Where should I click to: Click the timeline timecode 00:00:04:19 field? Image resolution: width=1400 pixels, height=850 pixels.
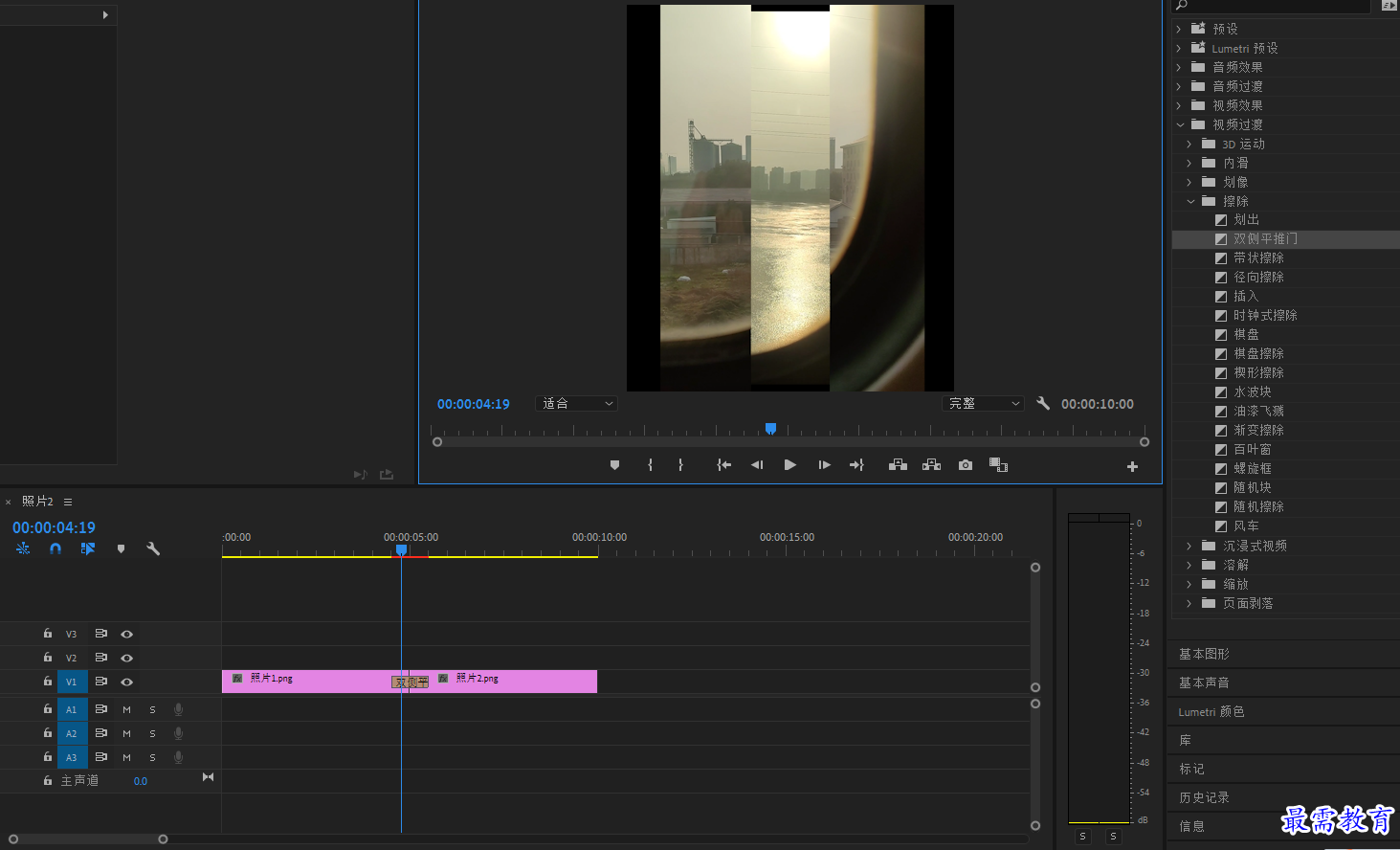(x=54, y=527)
